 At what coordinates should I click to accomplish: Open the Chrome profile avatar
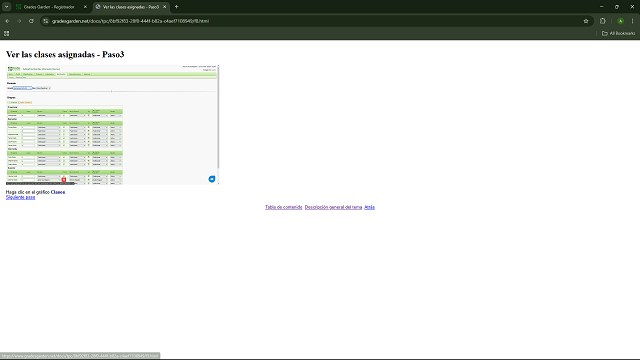(620, 21)
